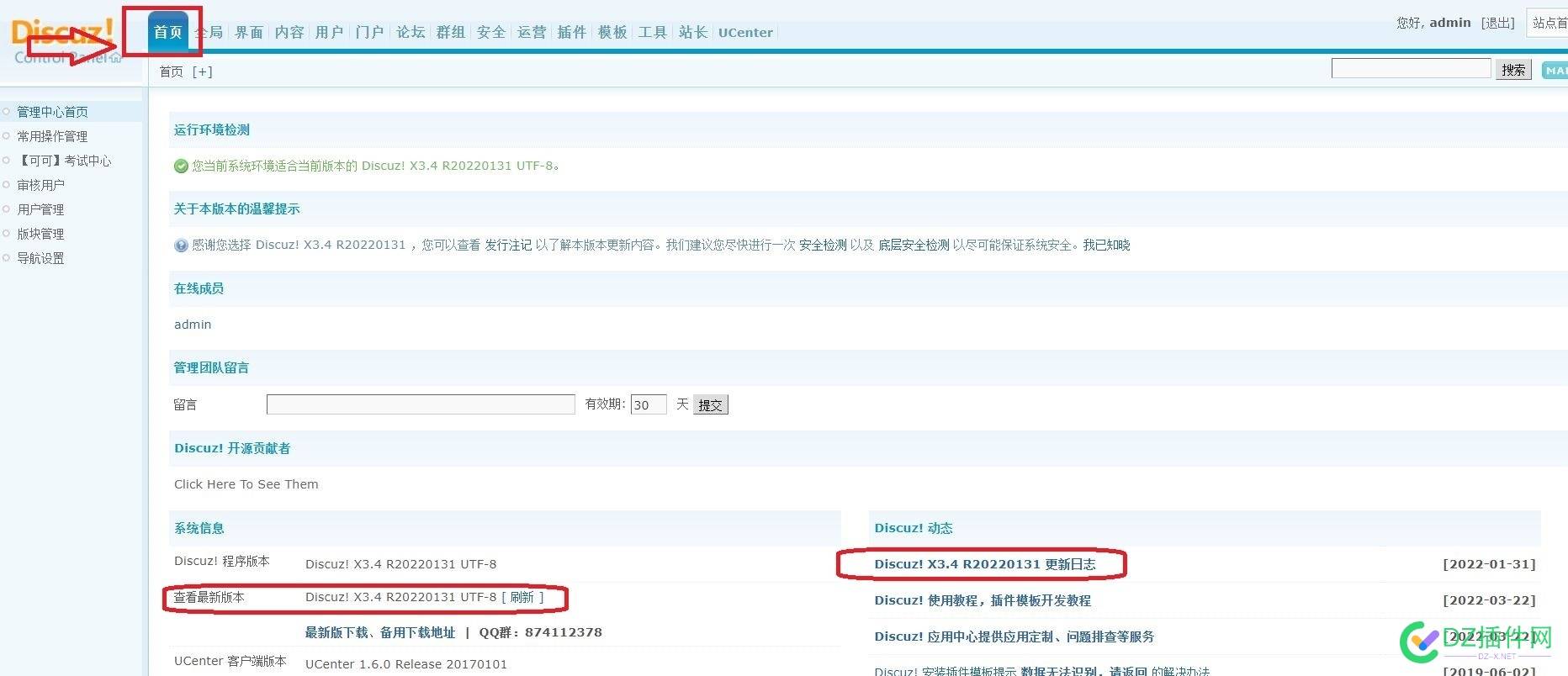Click the Discuz! 程序版本 value text
Screen dimensions: 1568x676
[400, 564]
